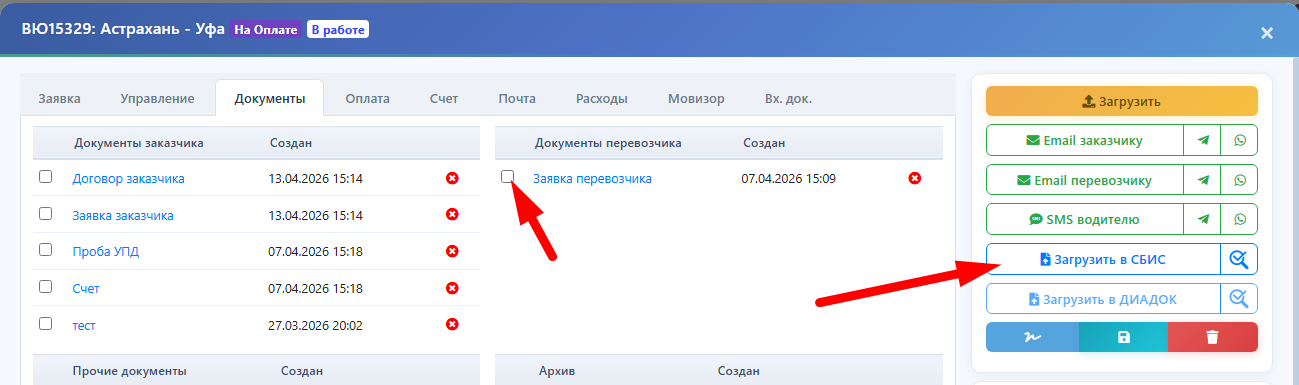Open the Счет document link
1299x385 pixels.
point(86,288)
